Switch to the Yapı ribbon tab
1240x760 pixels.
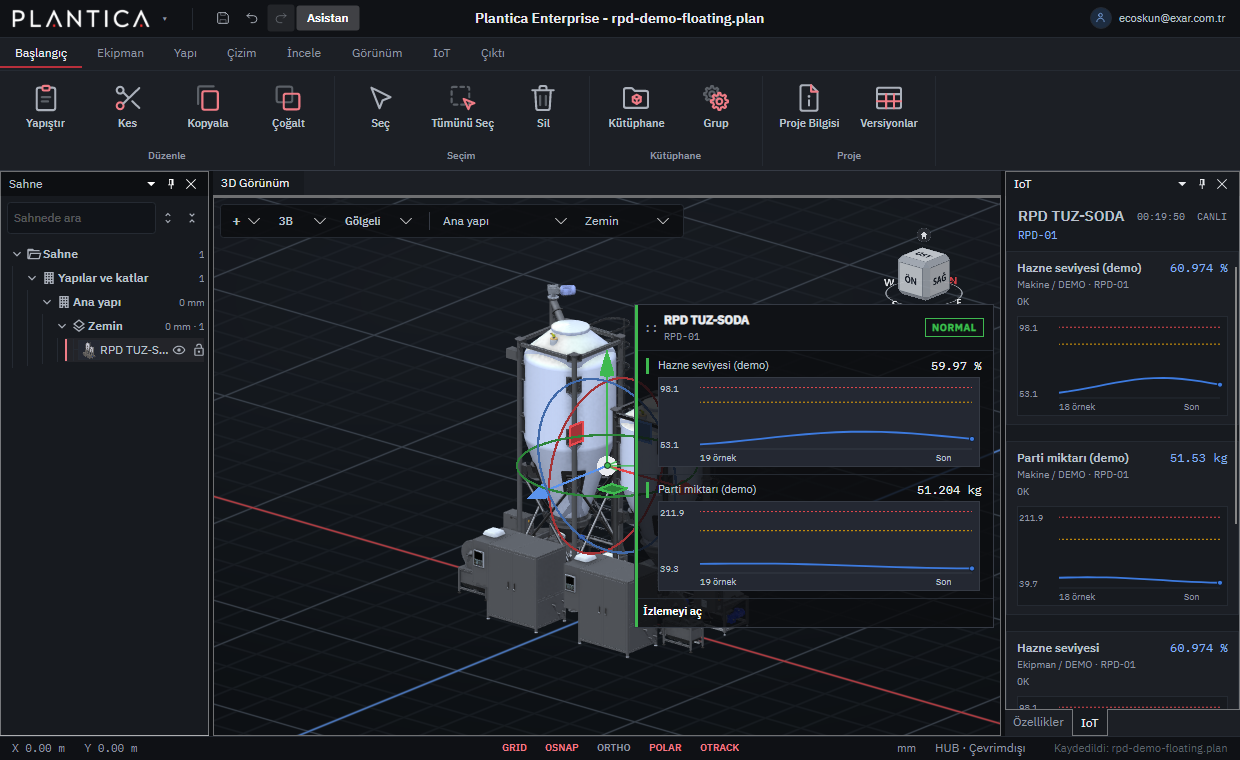pyautogui.click(x=185, y=53)
